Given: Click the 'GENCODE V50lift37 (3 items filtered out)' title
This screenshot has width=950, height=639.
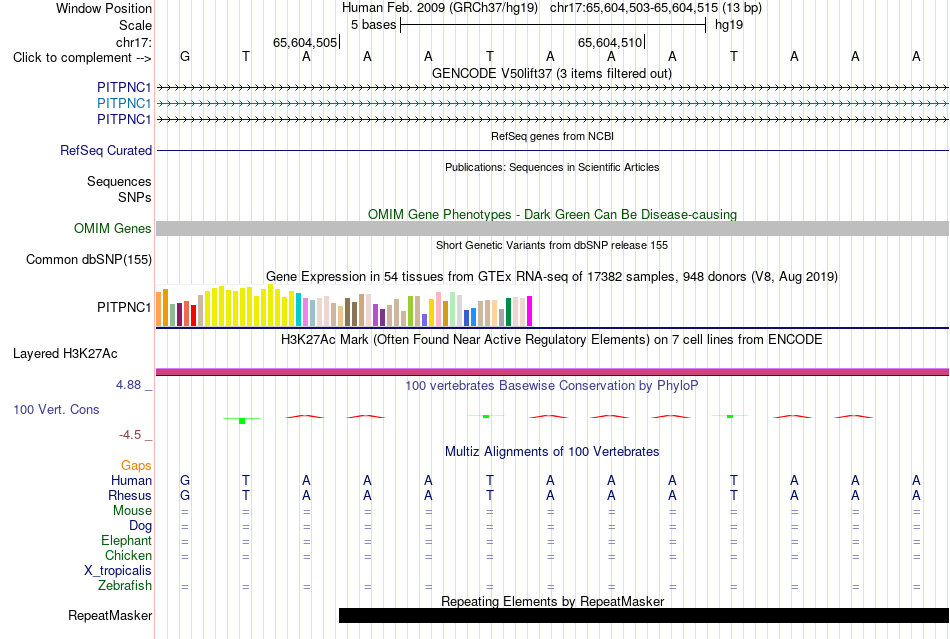Looking at the screenshot, I should tap(552, 73).
